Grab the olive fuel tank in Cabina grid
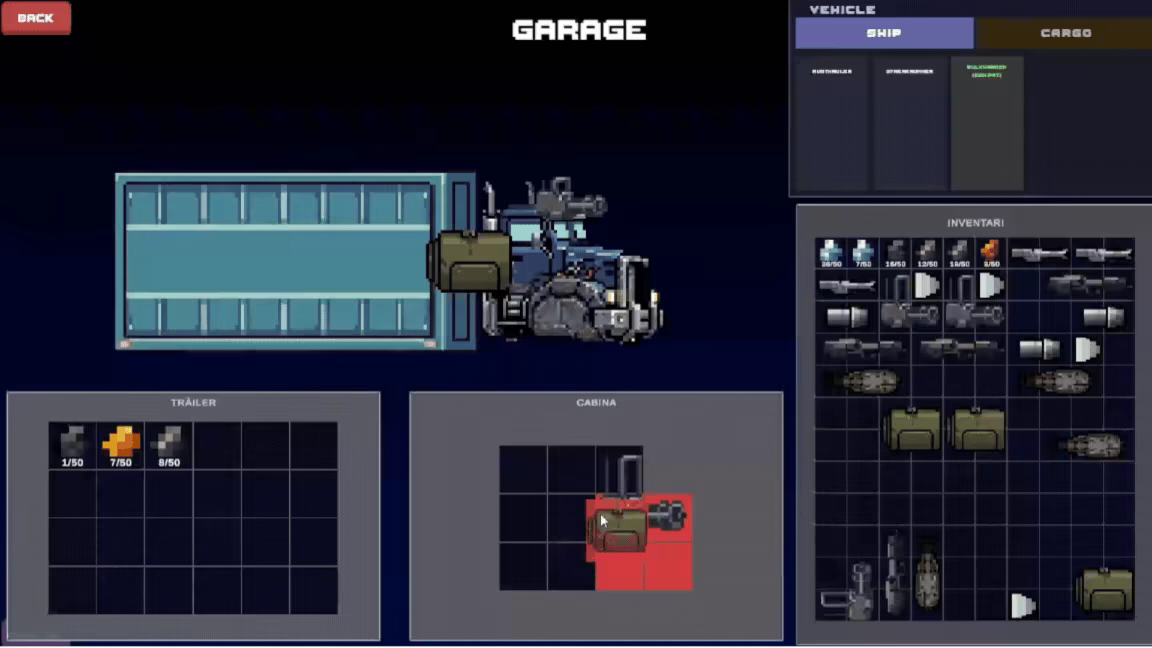 click(618, 529)
